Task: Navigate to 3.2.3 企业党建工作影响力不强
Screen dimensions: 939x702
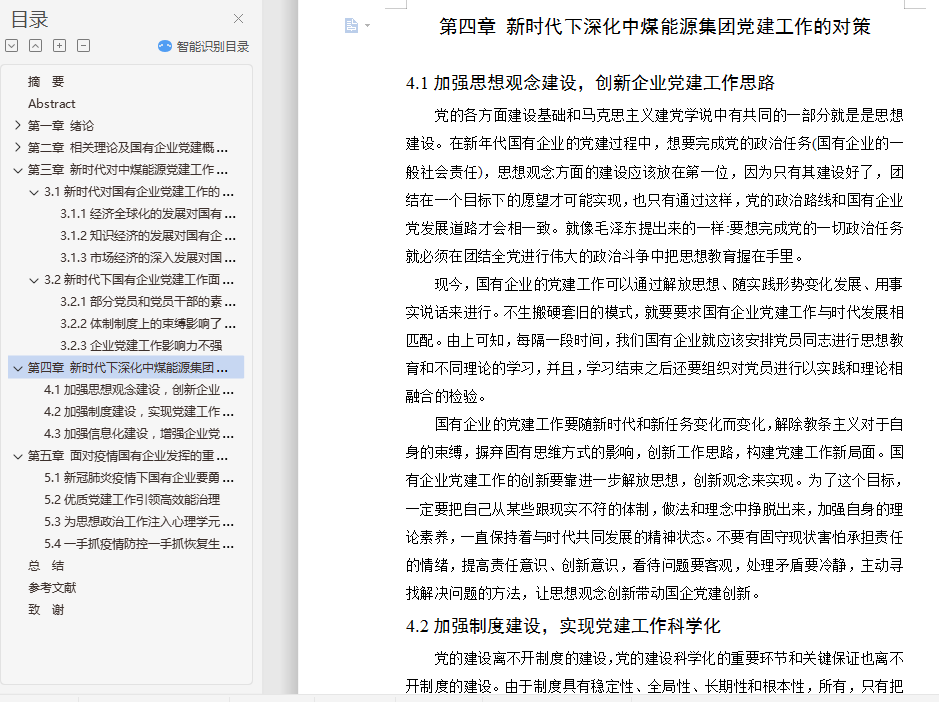Action: pos(141,346)
